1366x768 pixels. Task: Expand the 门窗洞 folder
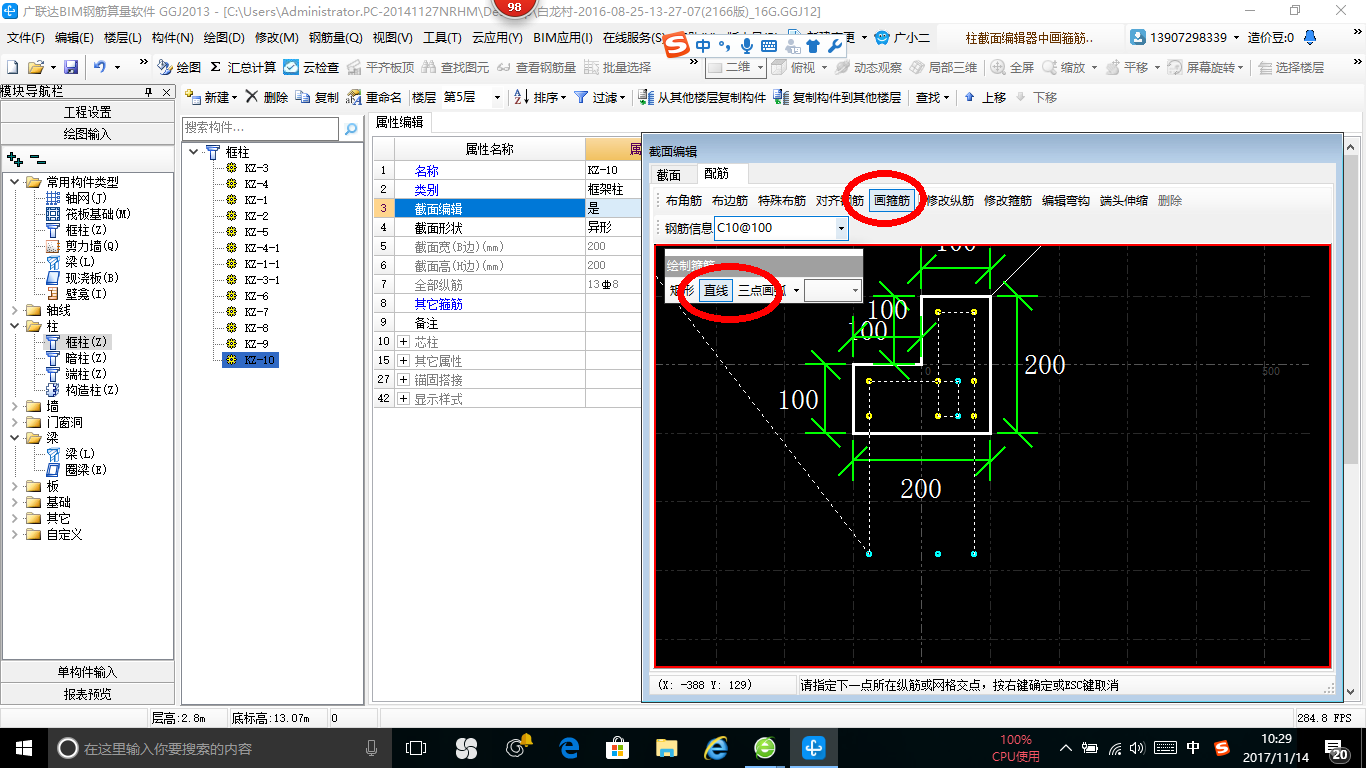pyautogui.click(x=14, y=422)
